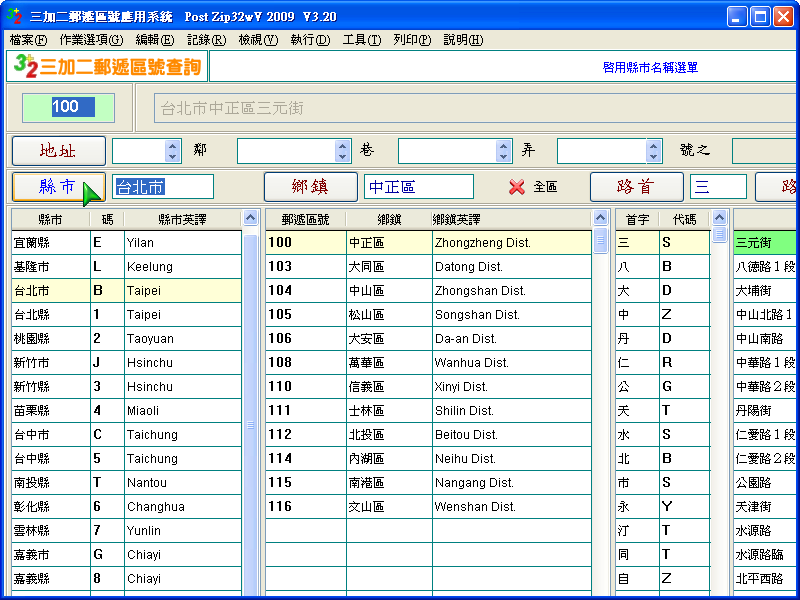The width and height of the screenshot is (800, 600).
Task: Open the 檔案(F) menu
Action: coord(28,40)
